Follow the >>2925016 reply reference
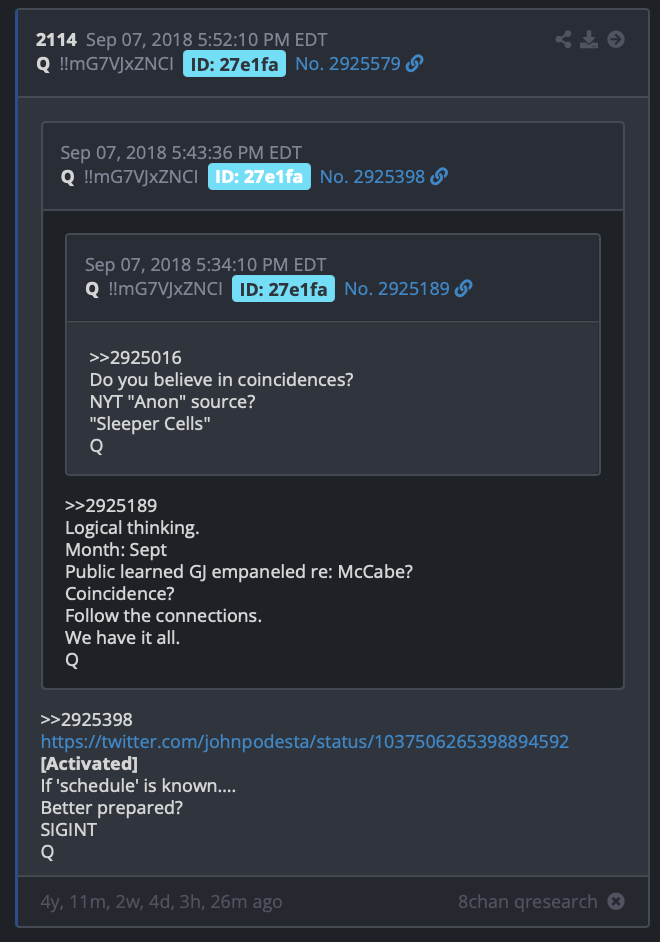Image resolution: width=660 pixels, height=942 pixels. (x=135, y=358)
